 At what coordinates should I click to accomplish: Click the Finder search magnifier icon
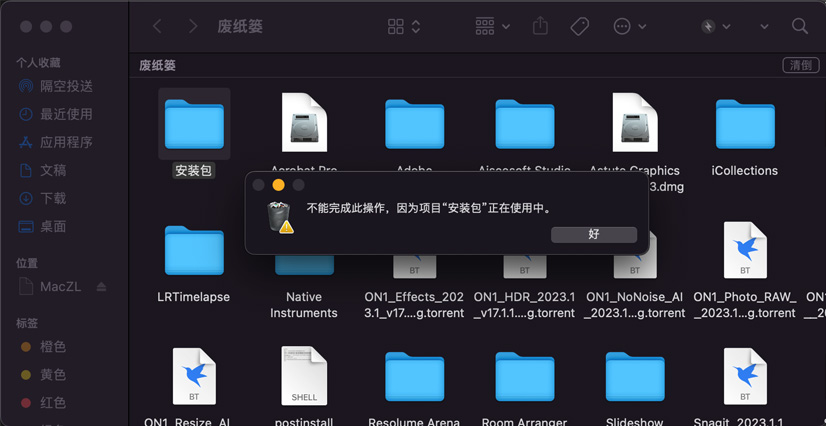799,27
